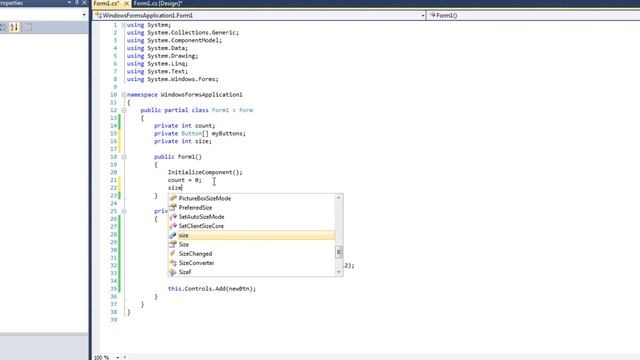
Task: Click the blue field icon beside size
Action: pos(173,236)
